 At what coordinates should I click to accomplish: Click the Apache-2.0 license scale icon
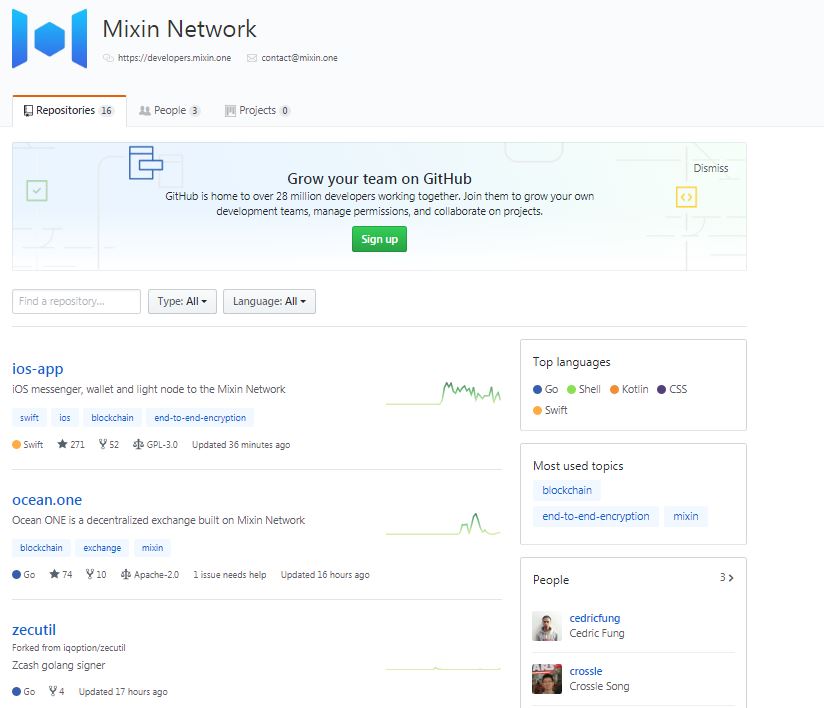126,574
